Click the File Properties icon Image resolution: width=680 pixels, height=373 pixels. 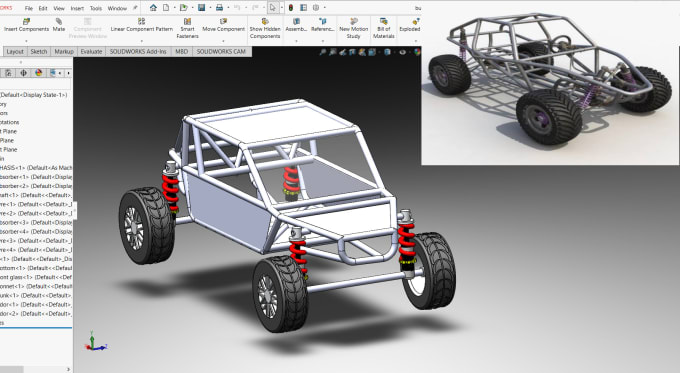[304, 8]
